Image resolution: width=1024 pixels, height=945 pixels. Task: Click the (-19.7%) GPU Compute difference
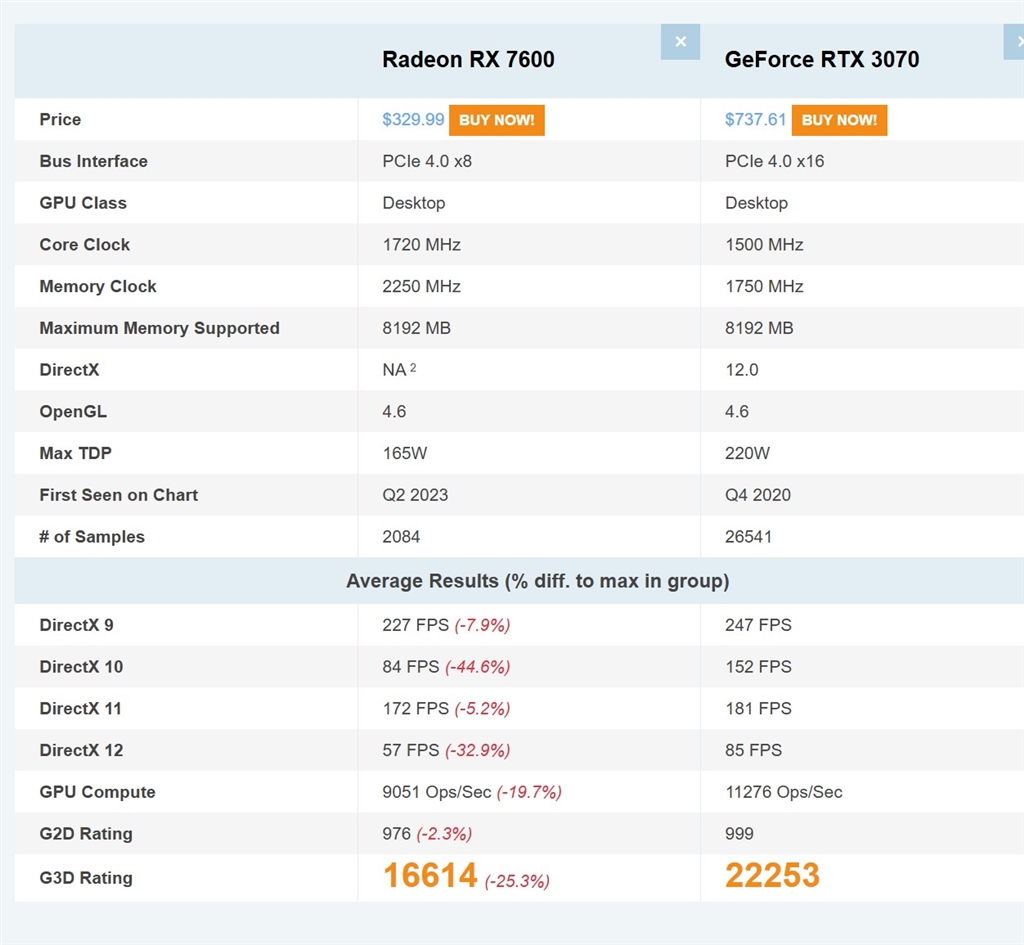[529, 793]
